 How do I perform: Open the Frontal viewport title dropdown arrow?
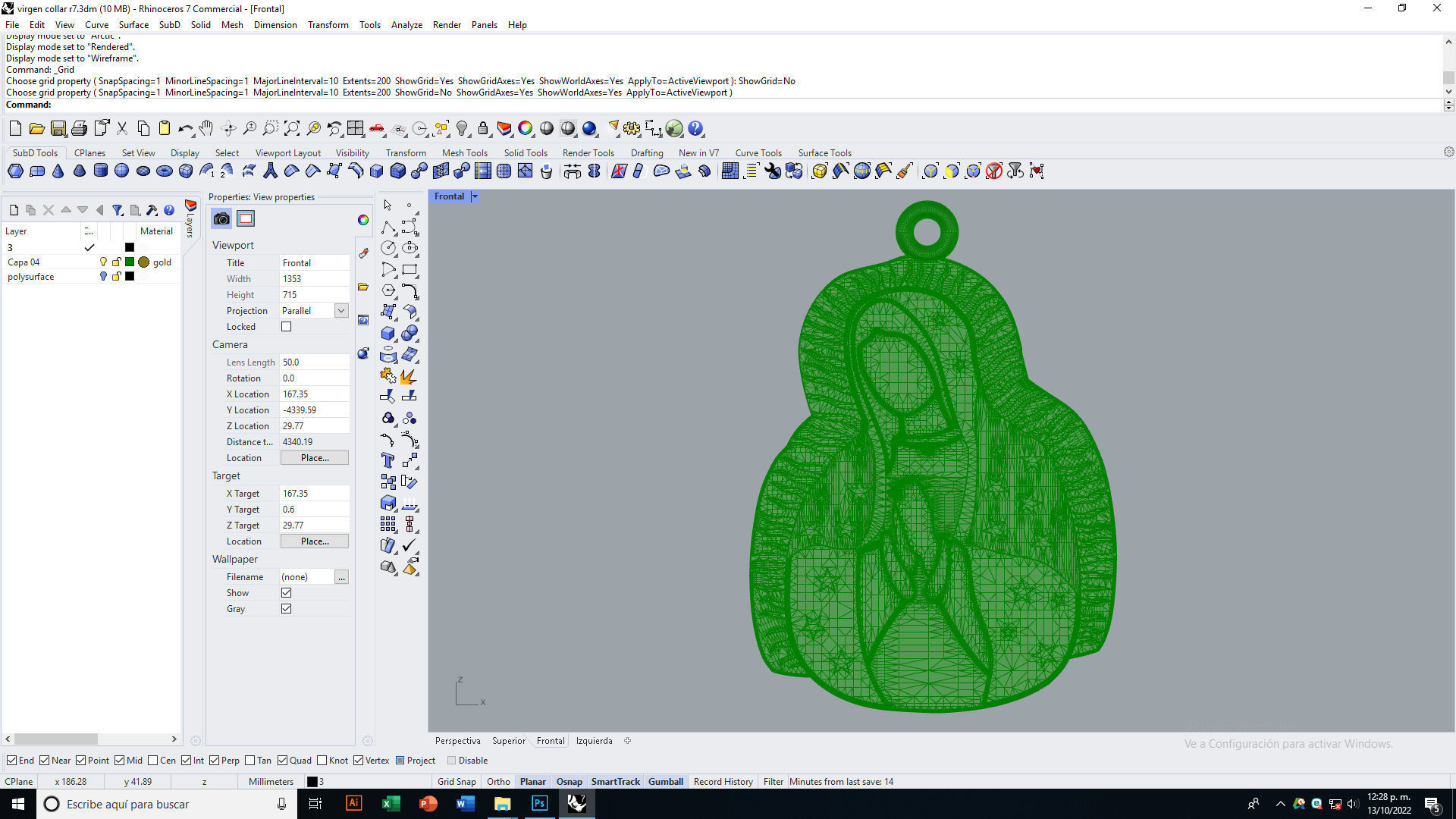(475, 196)
